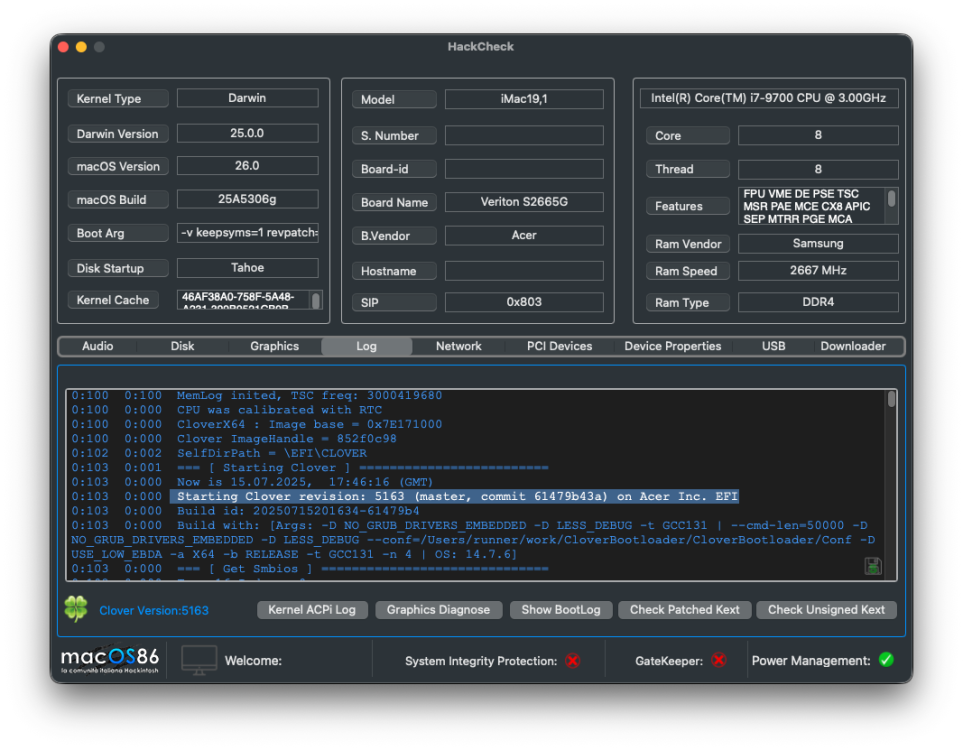
Task: Click the Ram Type value DDR4
Action: pos(818,302)
